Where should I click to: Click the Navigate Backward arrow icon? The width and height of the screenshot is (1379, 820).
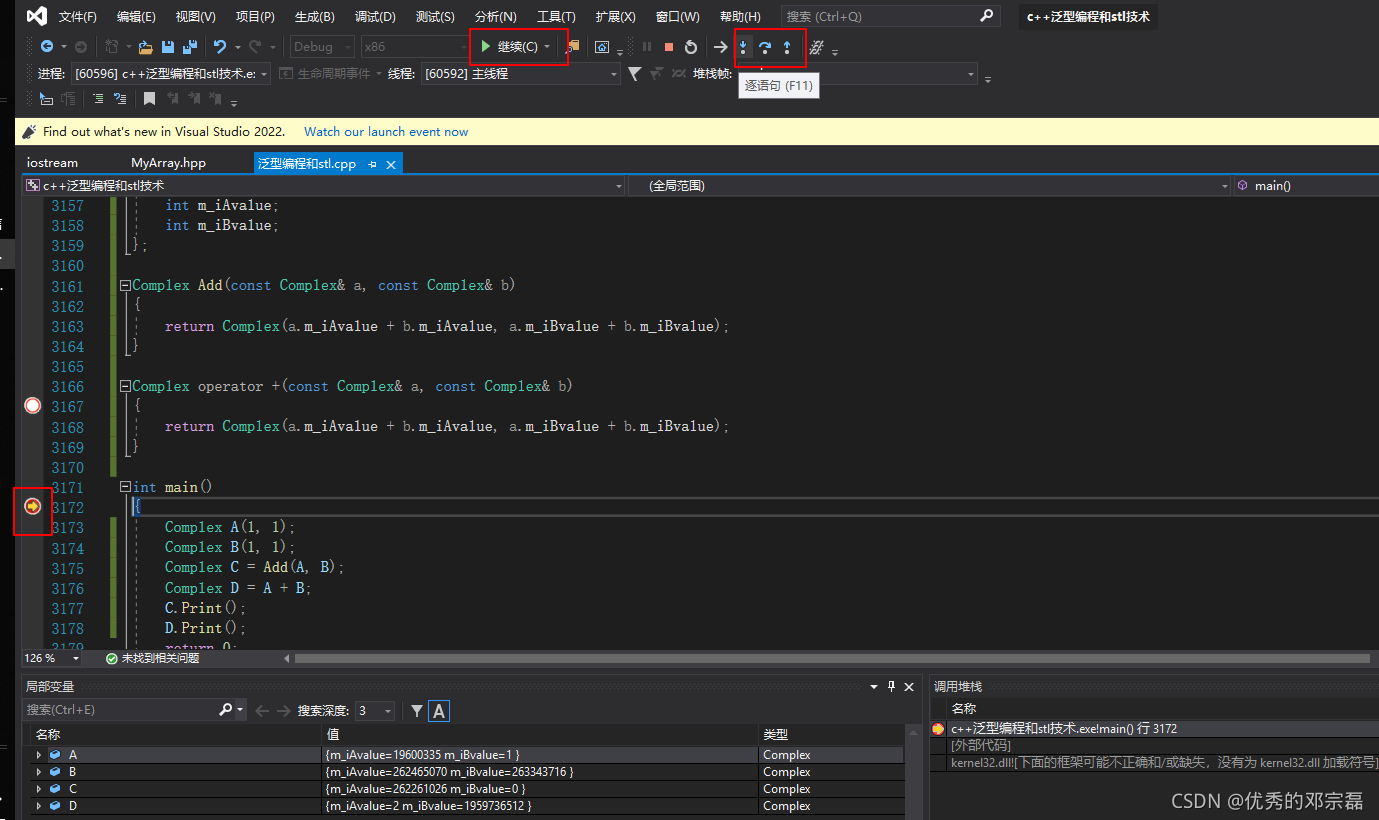pos(46,47)
